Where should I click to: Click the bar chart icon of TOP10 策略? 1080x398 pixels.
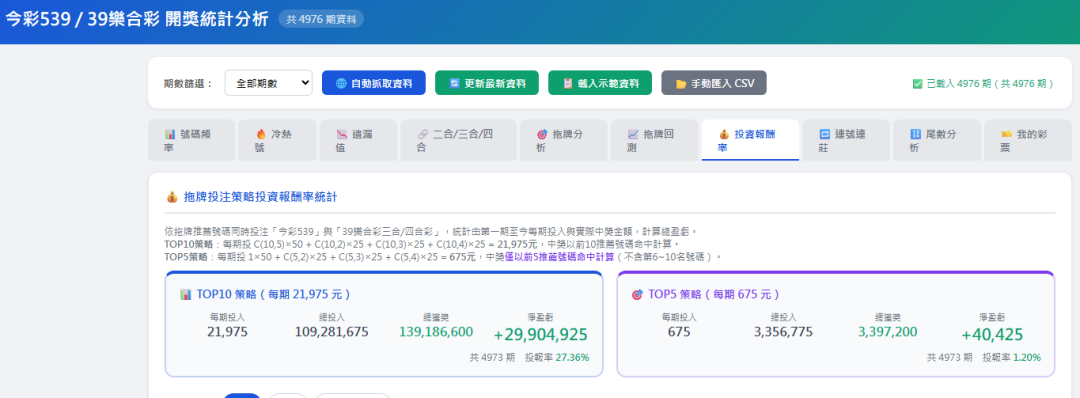click(185, 294)
